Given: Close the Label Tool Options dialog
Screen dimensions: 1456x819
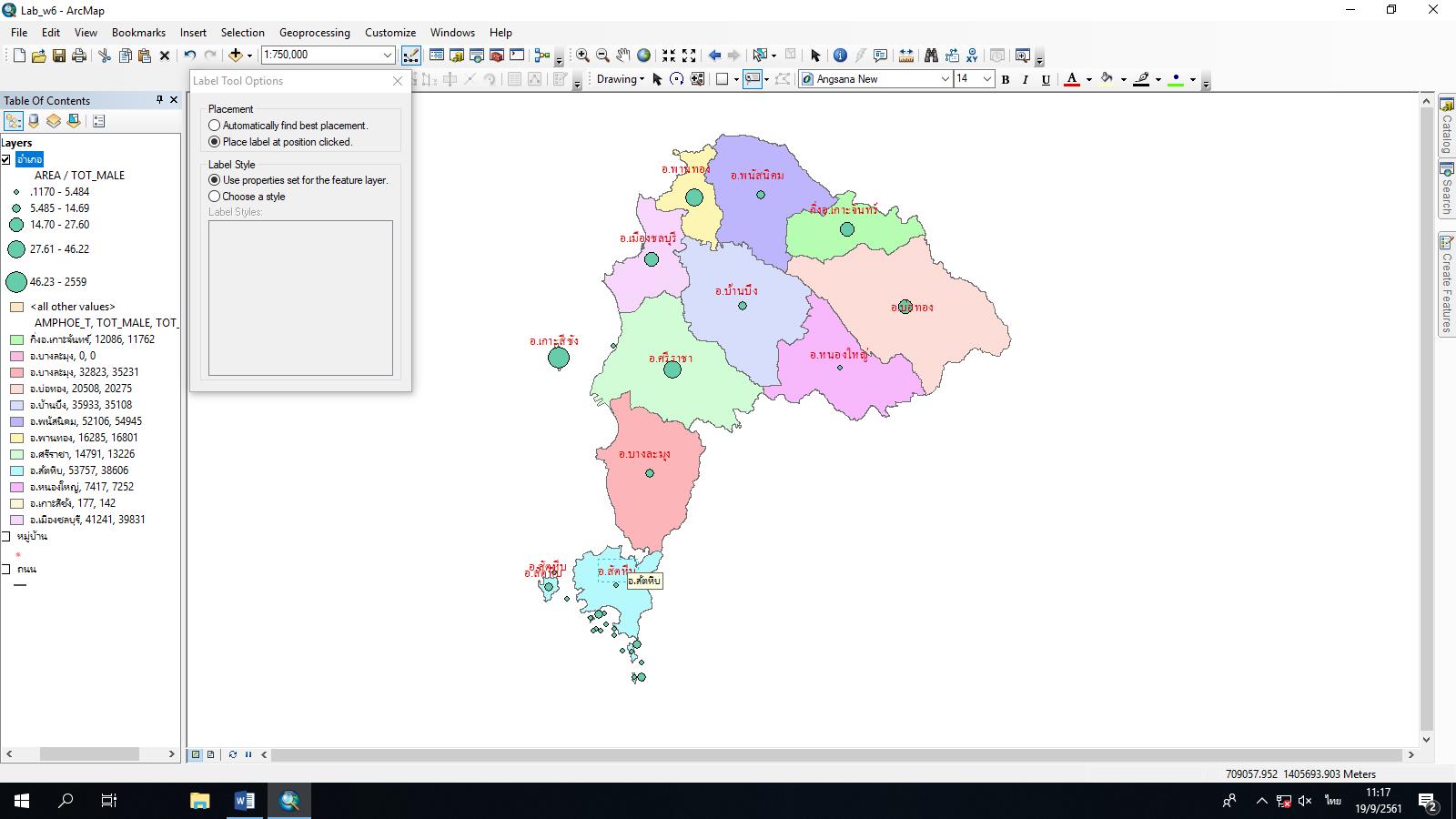Looking at the screenshot, I should coord(398,81).
